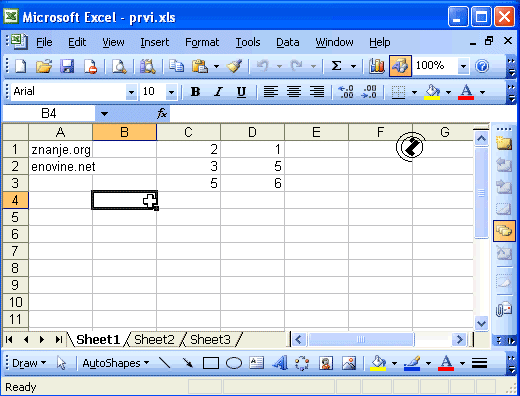This screenshot has height=396, width=520.
Task: Open Microsoft Excel Help question icon
Action: [482, 66]
